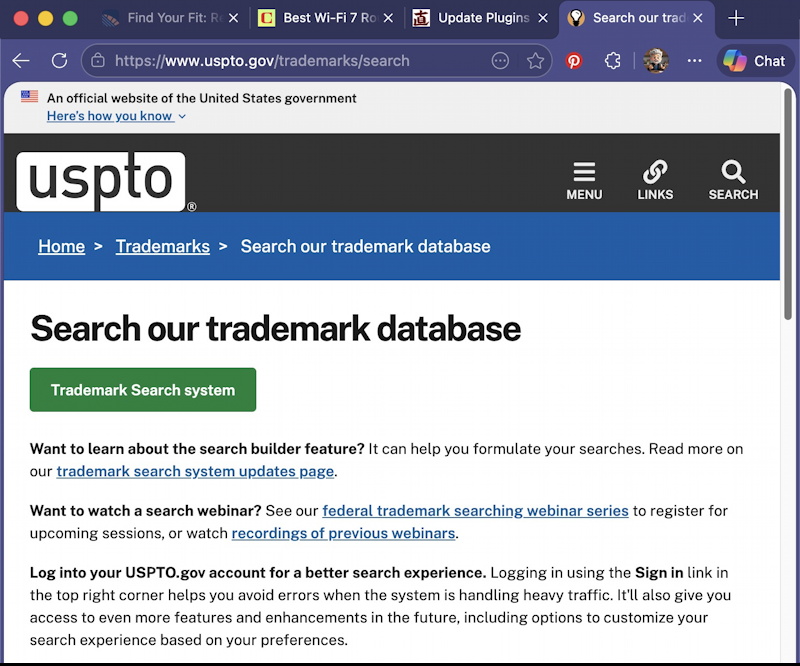
Task: Open the browser menu via the three-dot icon
Action: click(x=694, y=61)
